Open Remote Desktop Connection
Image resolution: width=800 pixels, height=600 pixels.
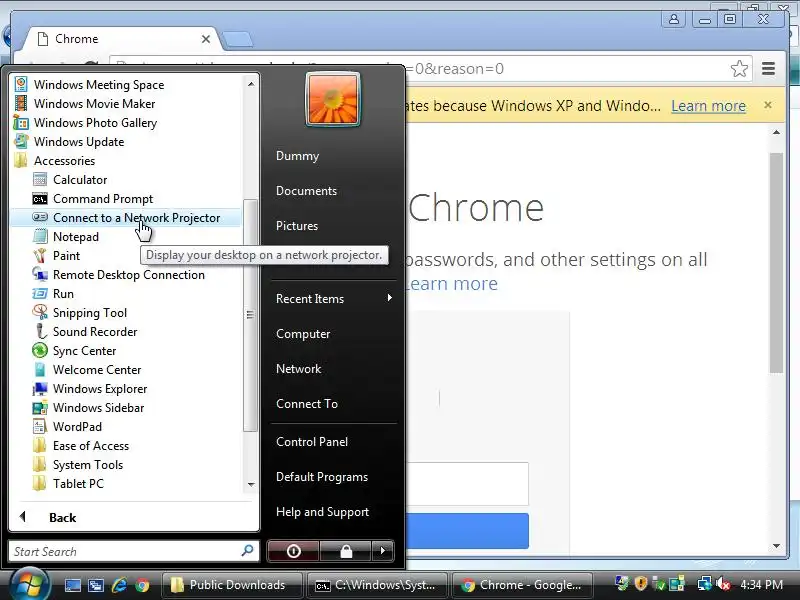coord(129,274)
